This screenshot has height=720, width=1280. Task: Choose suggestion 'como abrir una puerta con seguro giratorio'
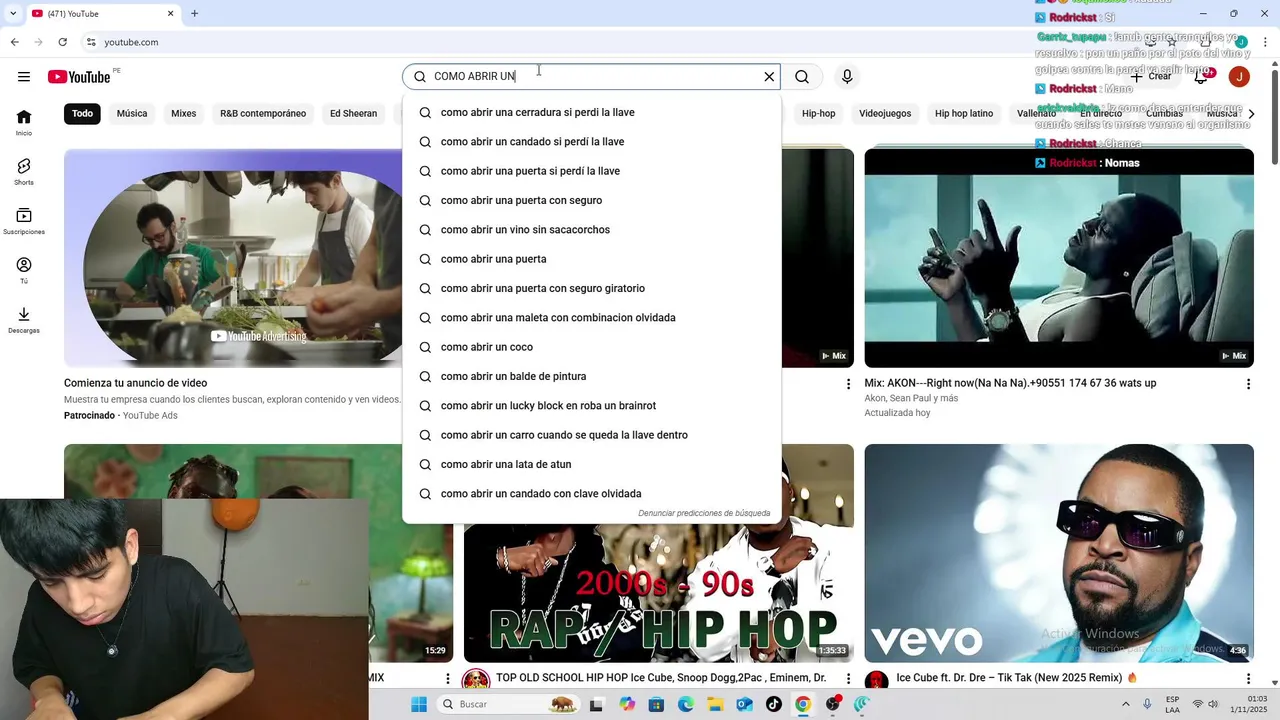tap(592, 289)
